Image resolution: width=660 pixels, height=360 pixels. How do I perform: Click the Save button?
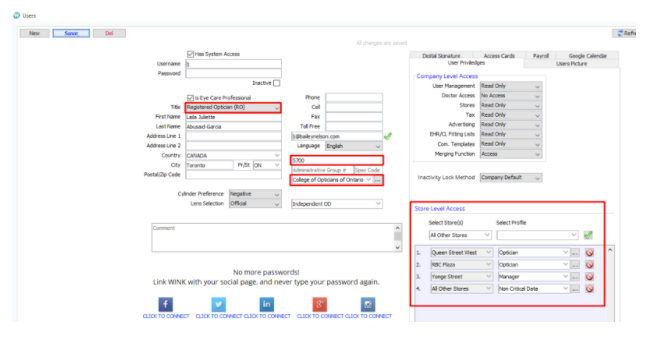[71, 33]
